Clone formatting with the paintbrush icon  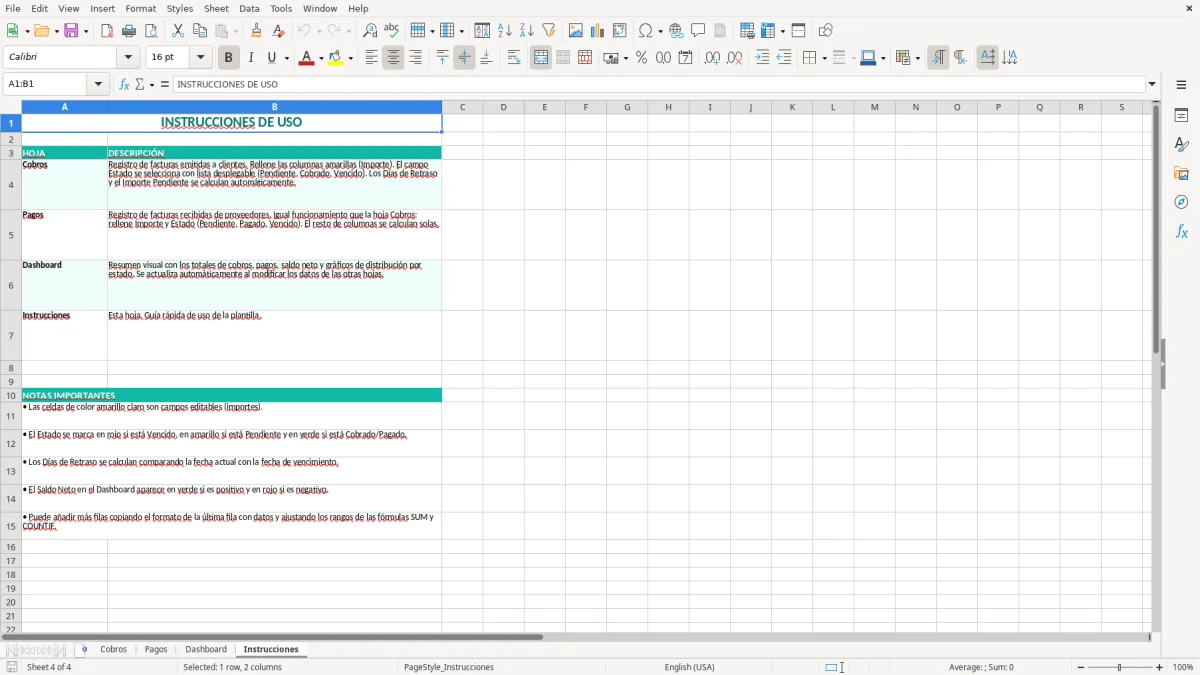tap(257, 31)
